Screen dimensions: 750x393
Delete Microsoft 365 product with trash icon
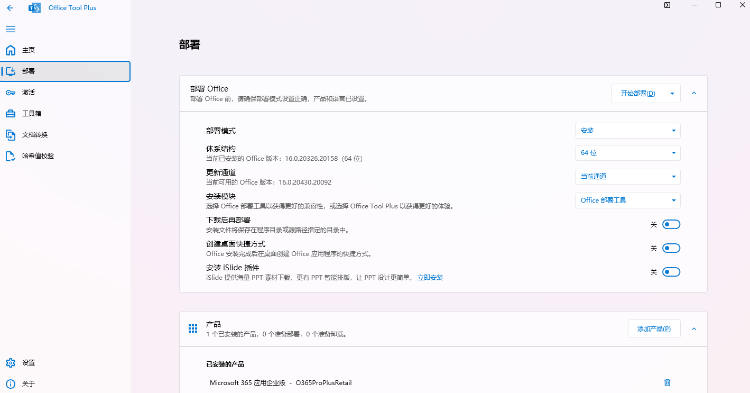point(667,382)
